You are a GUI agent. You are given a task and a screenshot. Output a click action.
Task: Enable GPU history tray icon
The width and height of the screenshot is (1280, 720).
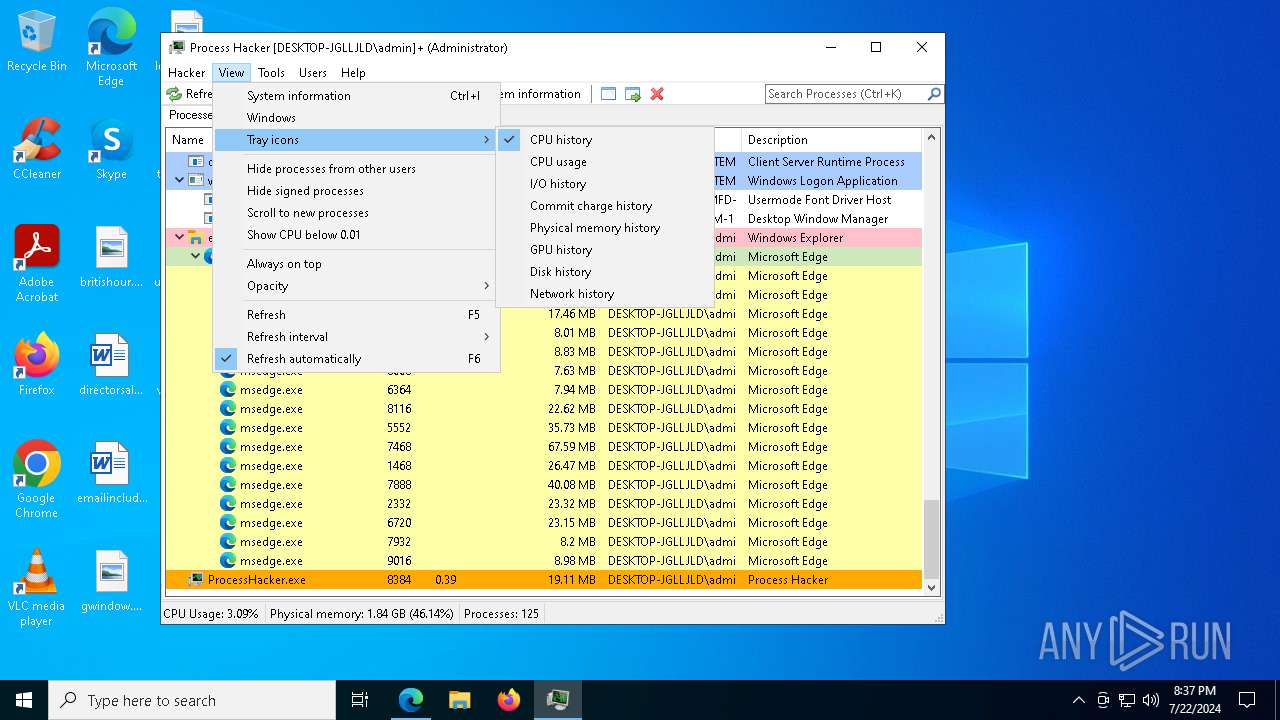pyautogui.click(x=605, y=250)
